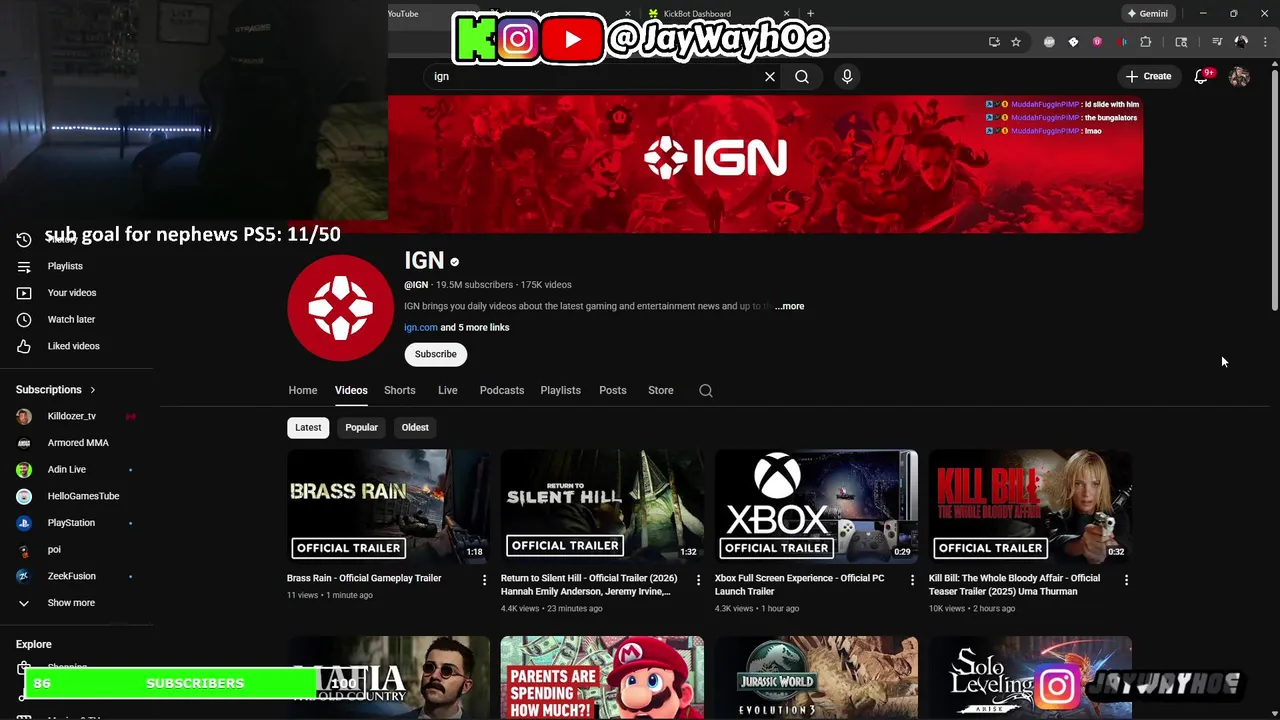Start voice search with microphone

pyautogui.click(x=847, y=76)
